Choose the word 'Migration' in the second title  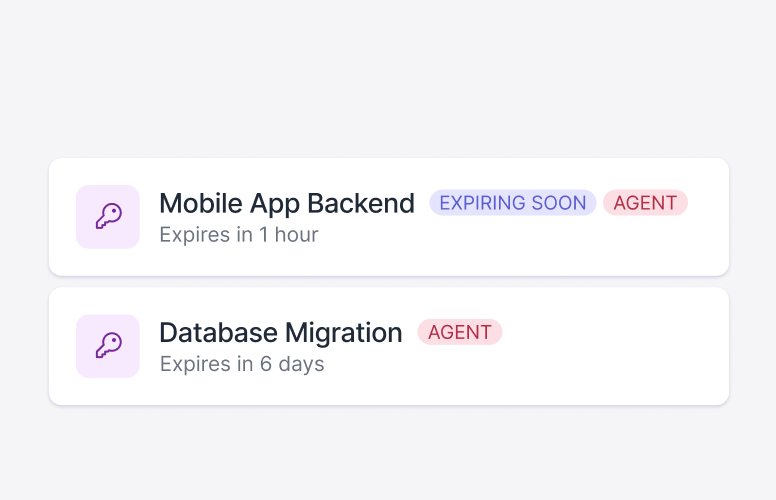343,333
